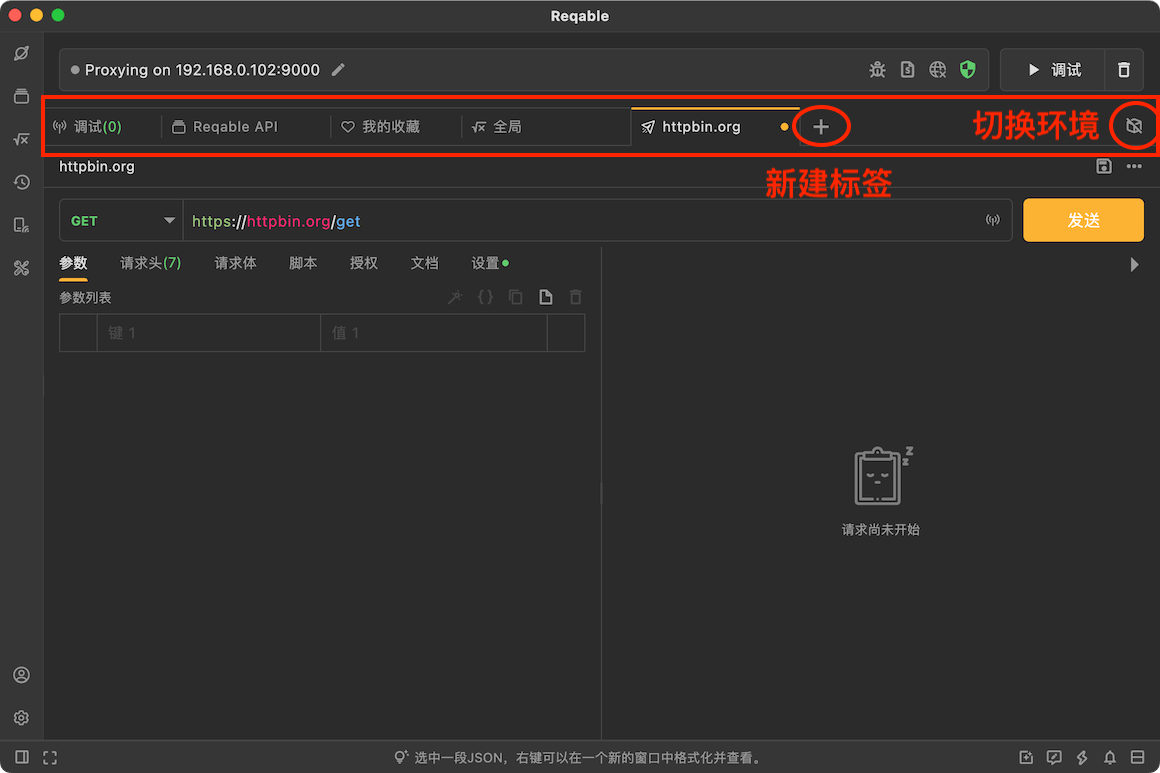This screenshot has height=773, width=1160.
Task: Switch environment using the cube icon
Action: coord(1134,126)
